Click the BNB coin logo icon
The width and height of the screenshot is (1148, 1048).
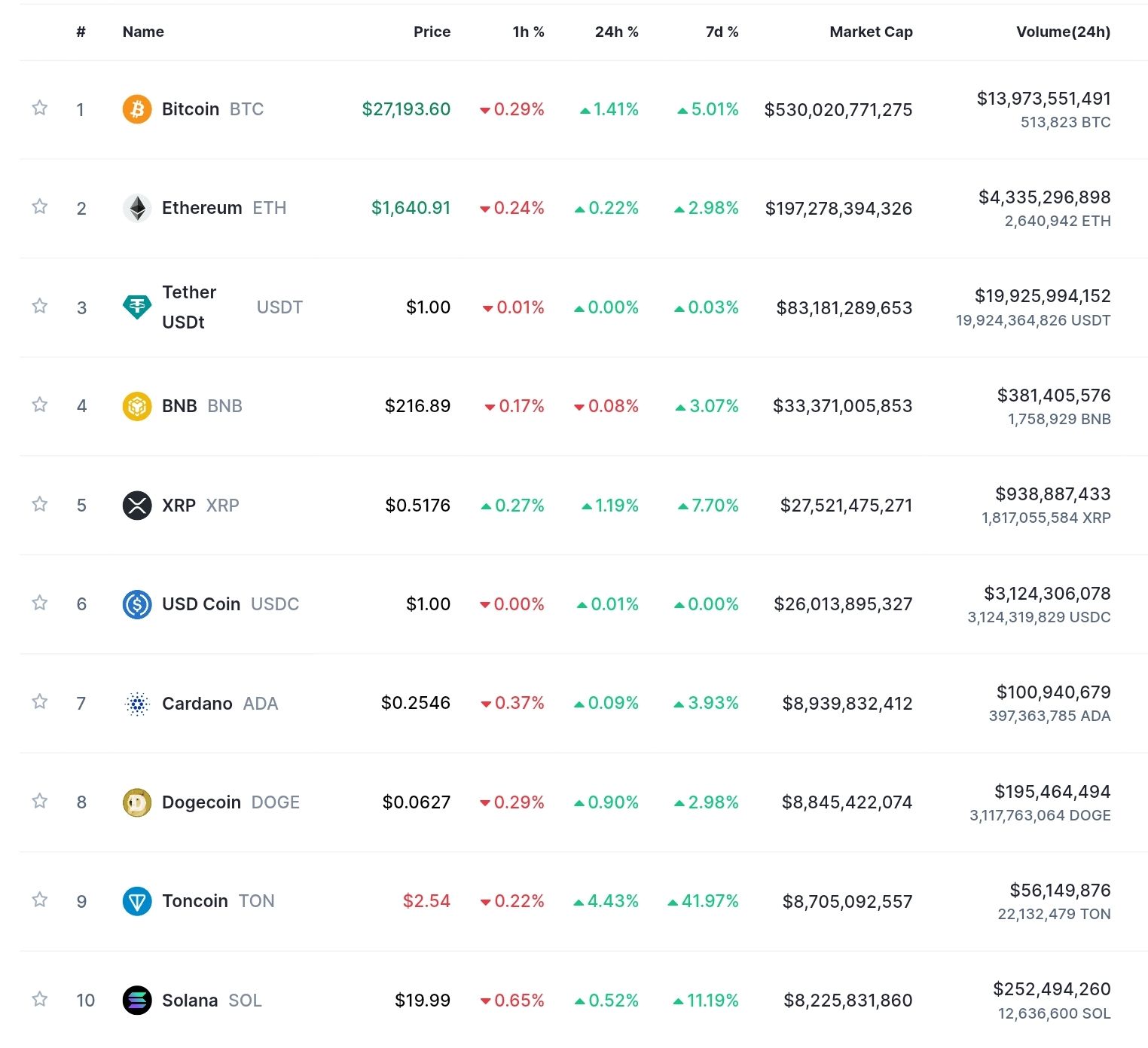137,406
